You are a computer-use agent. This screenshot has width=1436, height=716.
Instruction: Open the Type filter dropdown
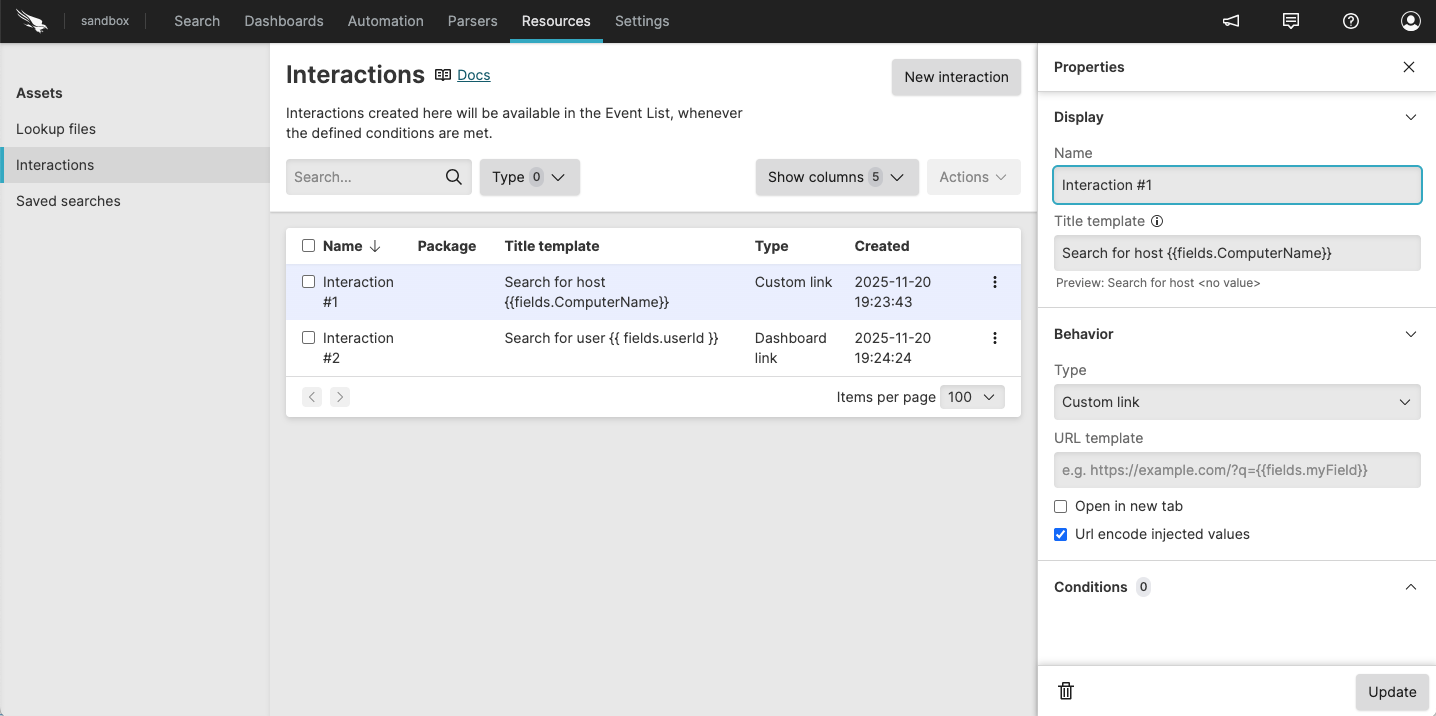click(x=529, y=177)
